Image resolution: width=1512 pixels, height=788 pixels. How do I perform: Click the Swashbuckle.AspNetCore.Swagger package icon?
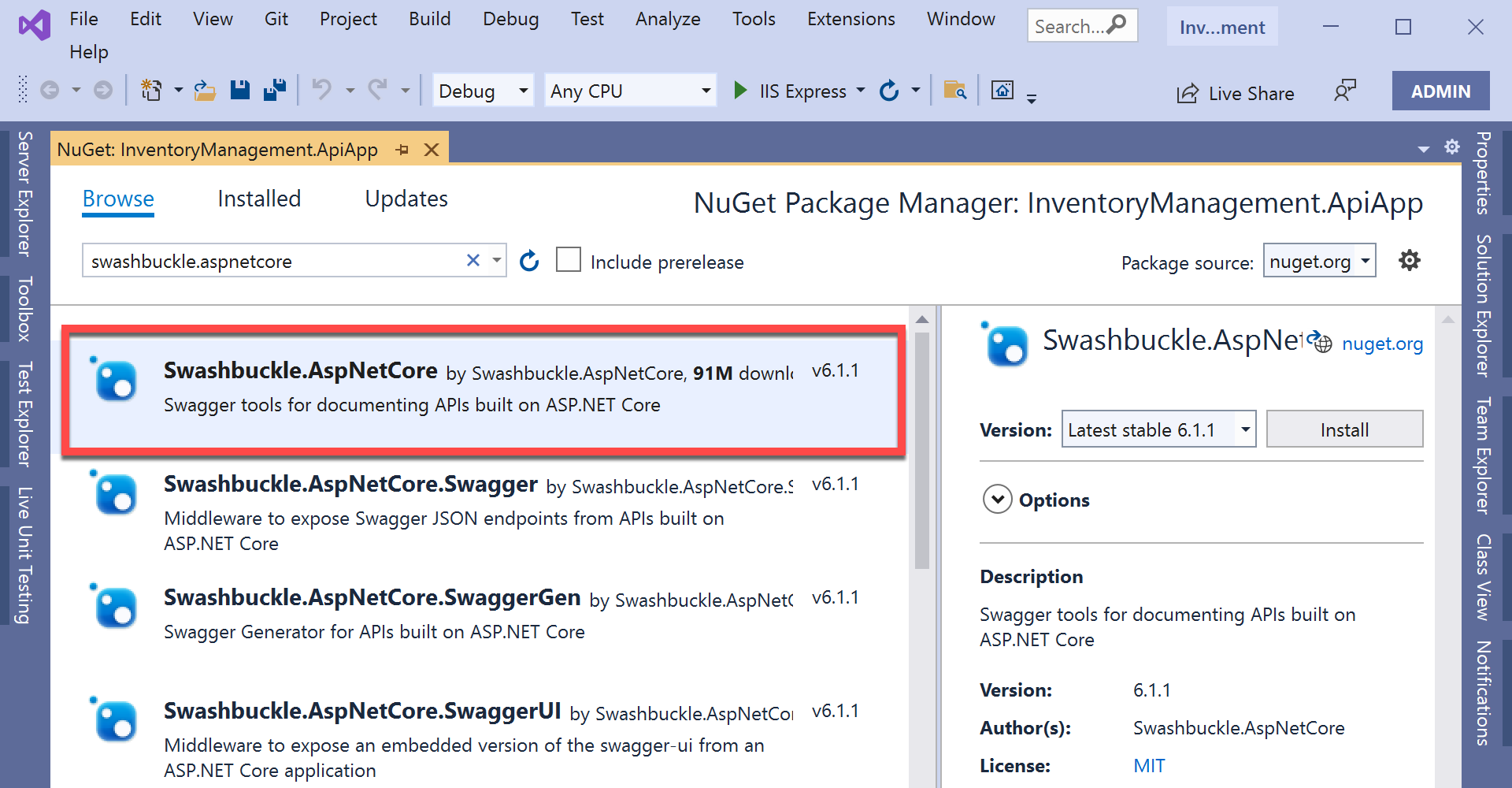pyautogui.click(x=115, y=492)
